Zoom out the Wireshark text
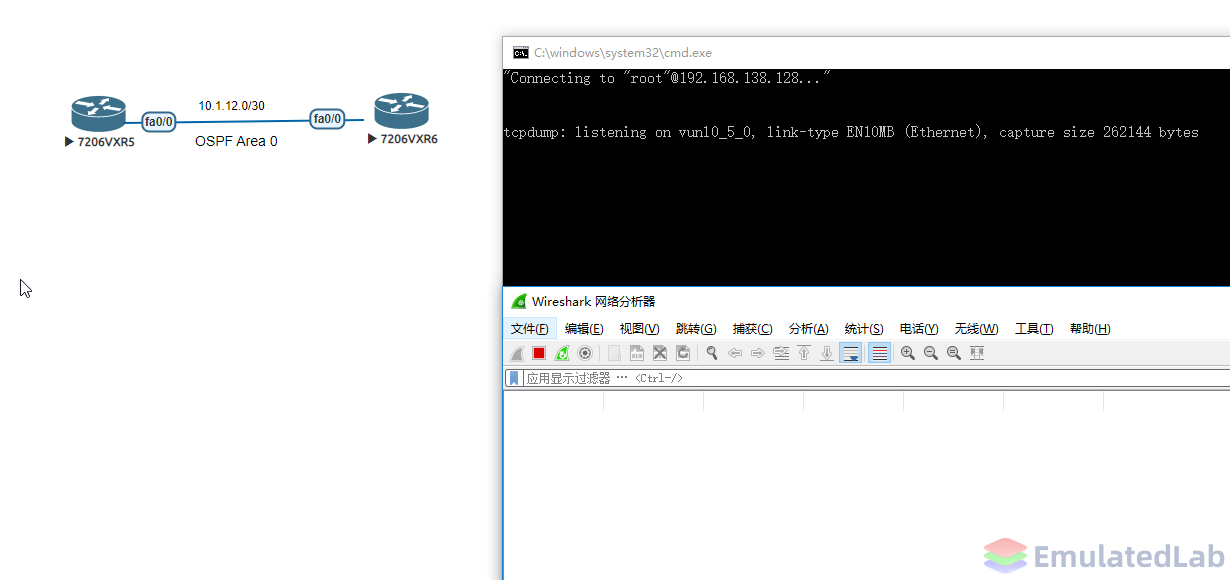Viewport: 1230px width, 580px height. click(931, 353)
